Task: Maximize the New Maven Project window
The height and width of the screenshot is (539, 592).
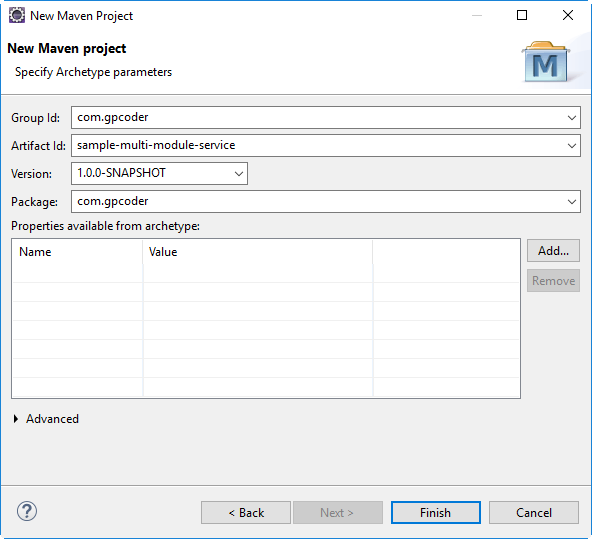Action: tap(522, 15)
